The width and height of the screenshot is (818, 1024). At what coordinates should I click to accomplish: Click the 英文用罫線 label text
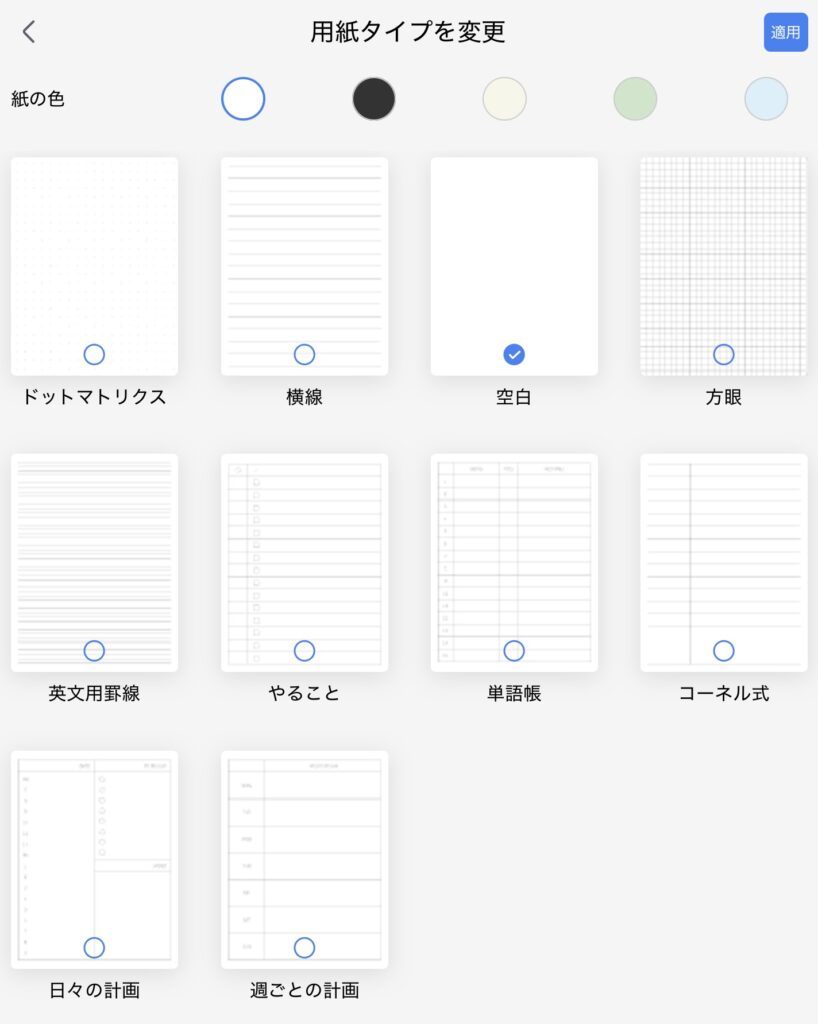click(x=94, y=694)
